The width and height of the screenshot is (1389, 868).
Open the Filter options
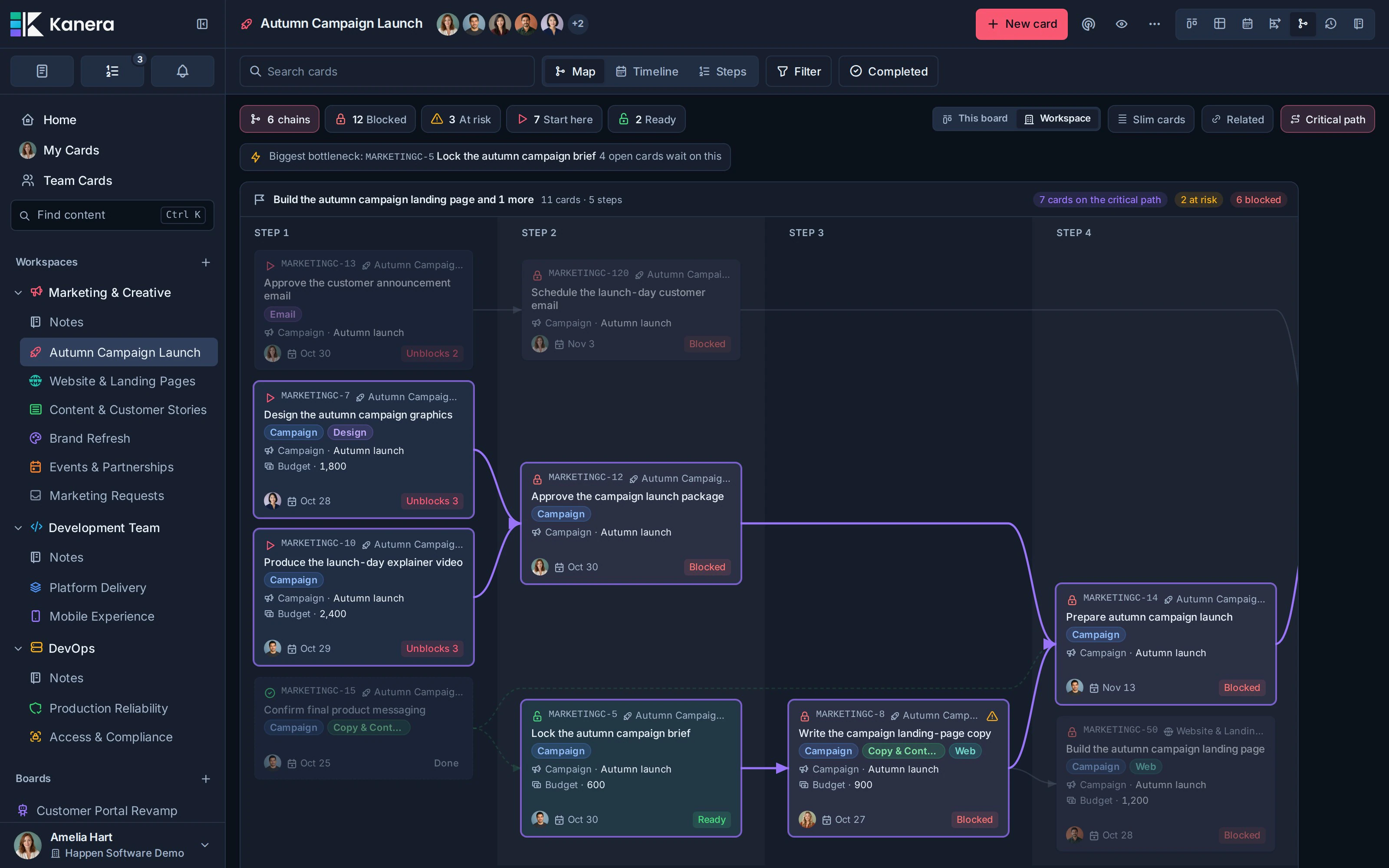tap(798, 71)
